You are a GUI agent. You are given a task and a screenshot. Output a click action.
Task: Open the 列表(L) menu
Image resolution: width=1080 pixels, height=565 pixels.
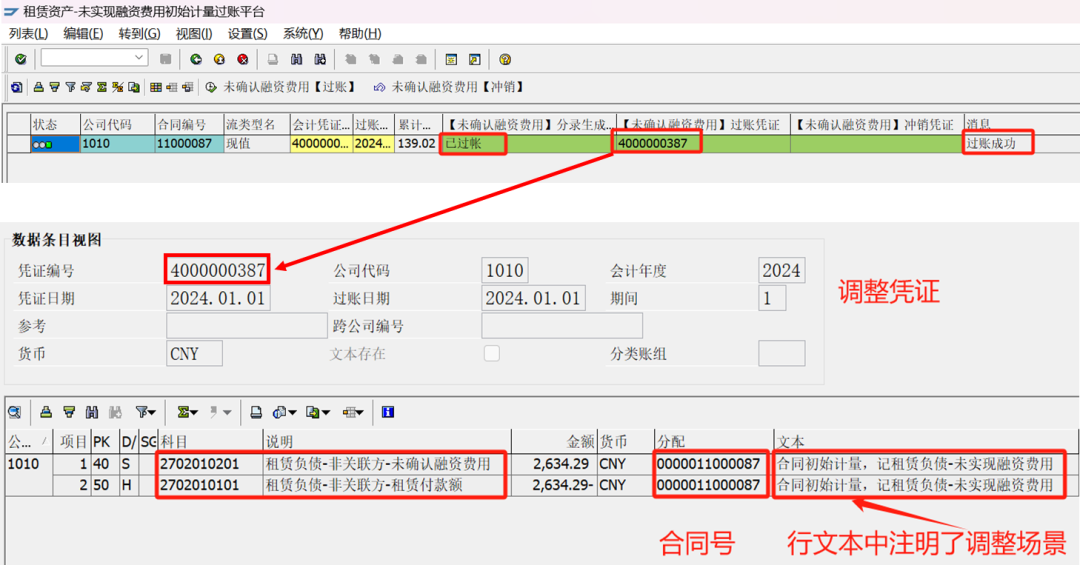tap(28, 34)
